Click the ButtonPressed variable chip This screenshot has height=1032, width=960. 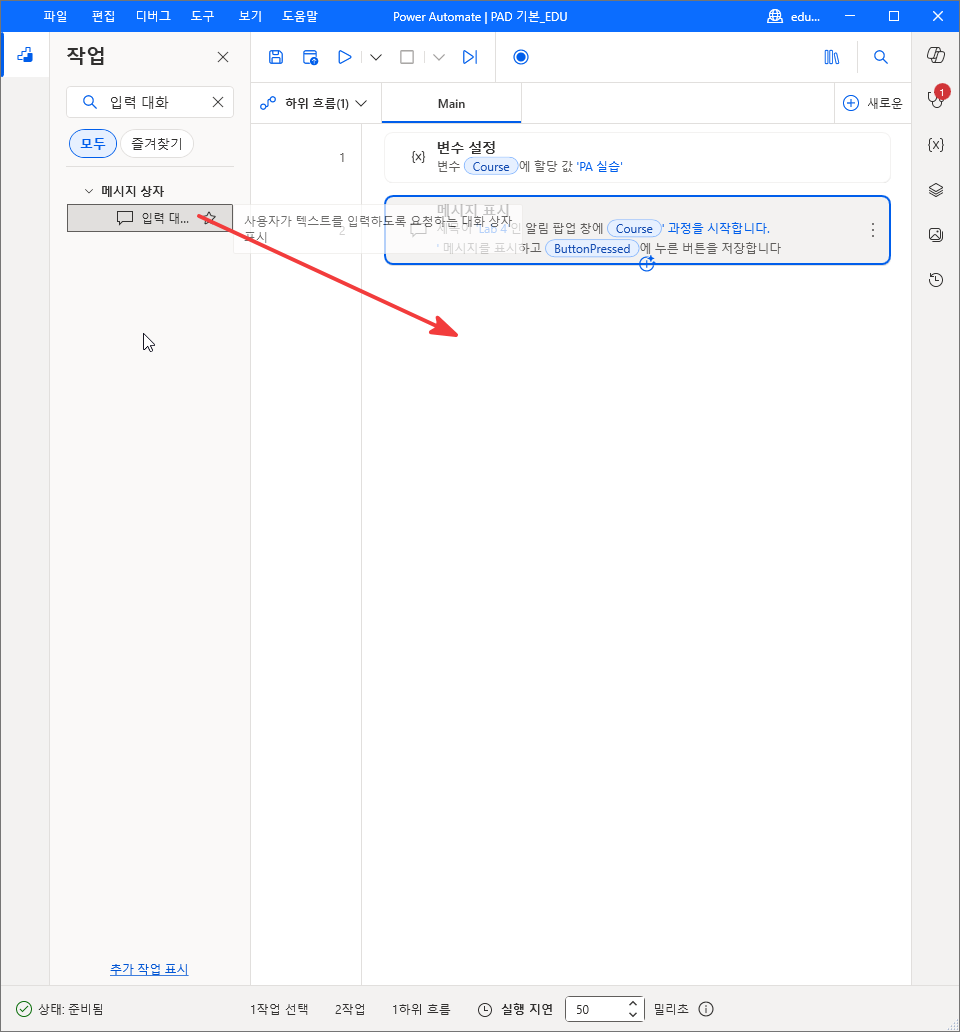pos(592,248)
